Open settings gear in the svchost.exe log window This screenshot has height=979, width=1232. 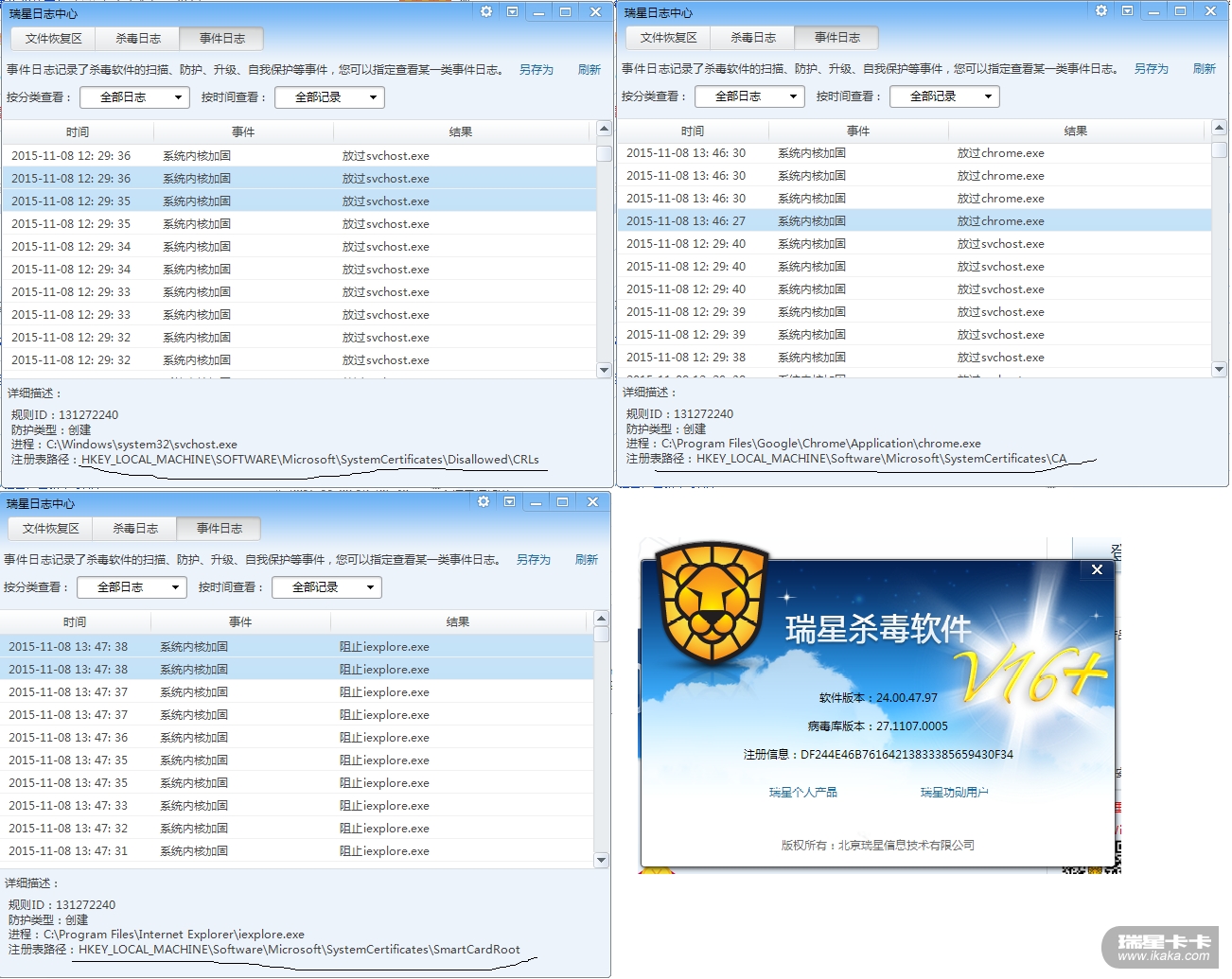coord(486,11)
